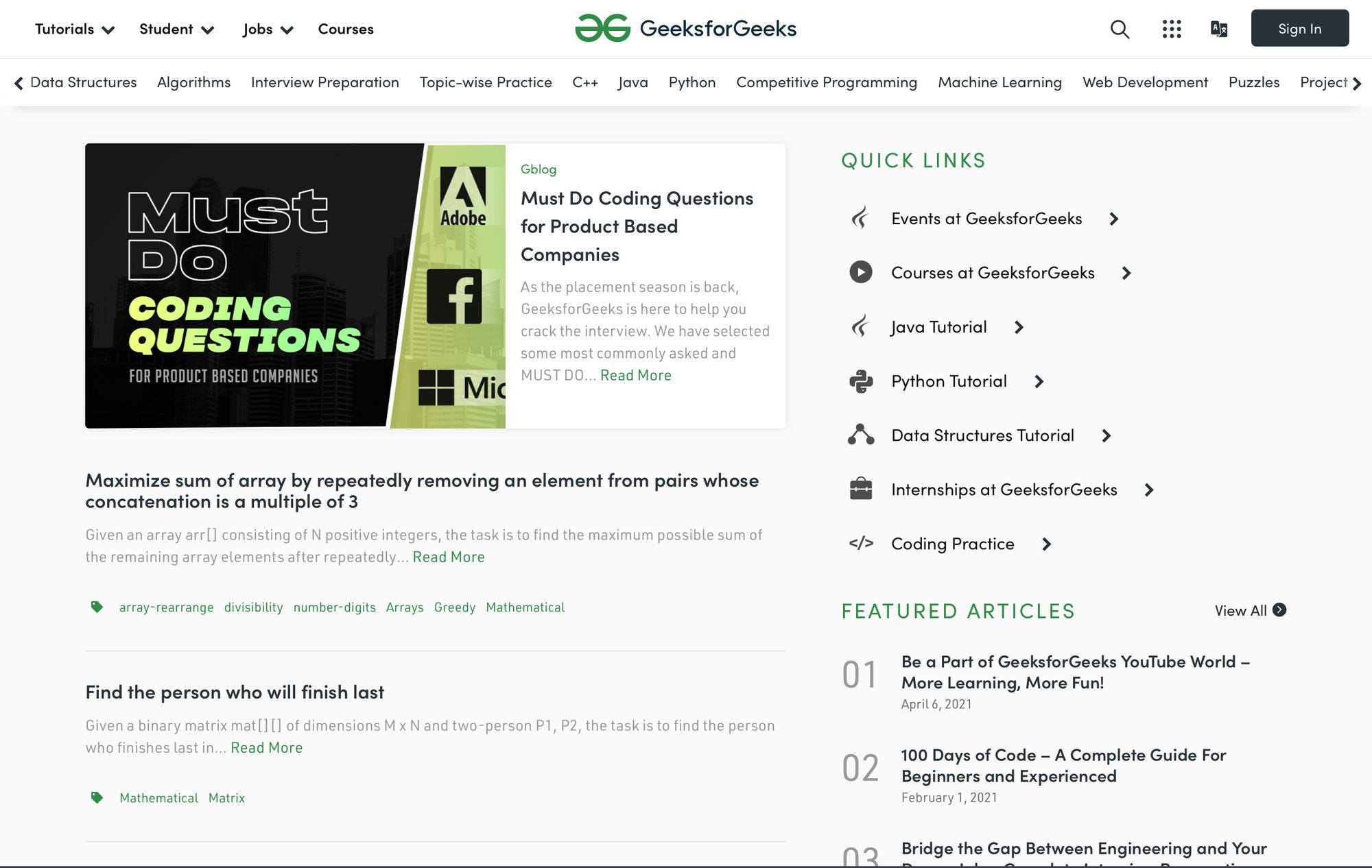Viewport: 1372px width, 868px height.
Task: Open the Courses menu item
Action: coord(346,29)
